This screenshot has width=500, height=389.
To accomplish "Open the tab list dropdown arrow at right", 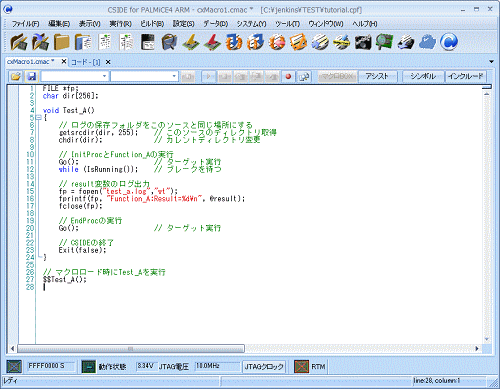I will (x=491, y=62).
